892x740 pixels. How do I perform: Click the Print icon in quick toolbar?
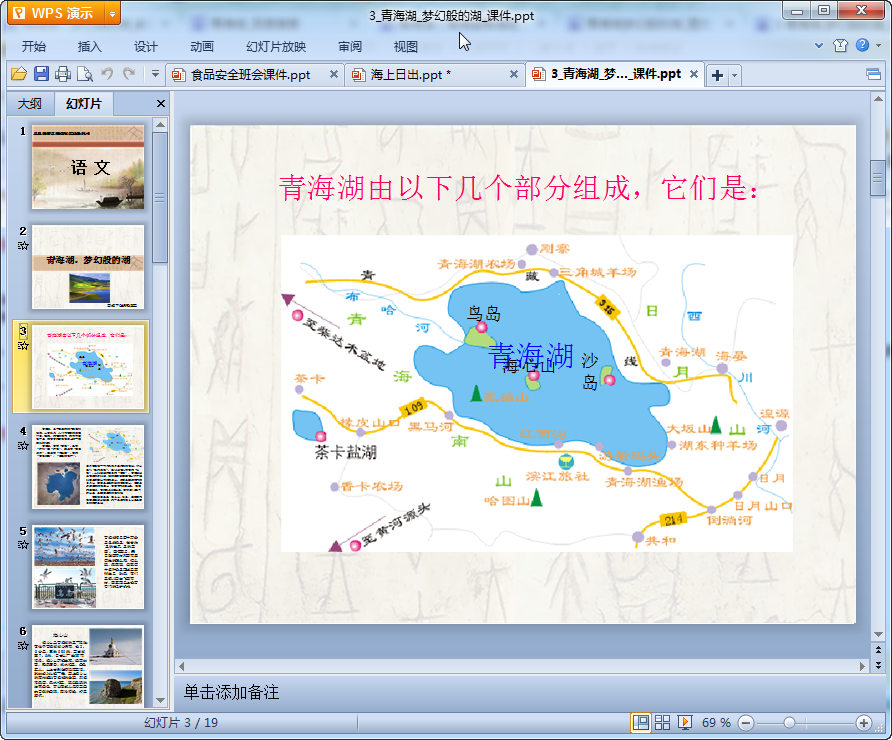[x=63, y=74]
